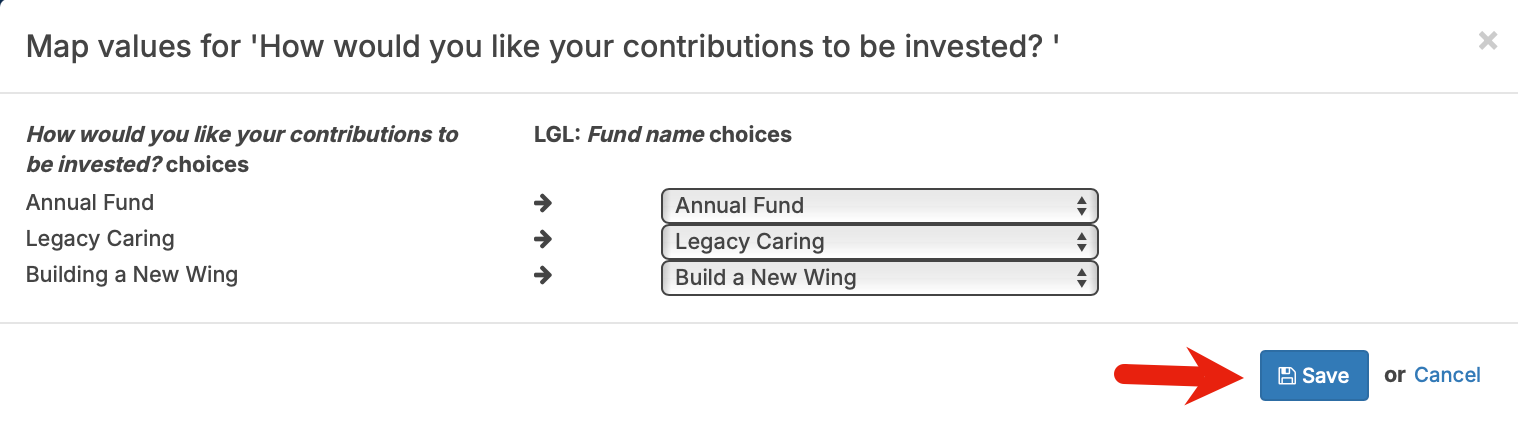Click the Annual Fund choice label on left
The width and height of the screenshot is (1518, 426).
[90, 203]
